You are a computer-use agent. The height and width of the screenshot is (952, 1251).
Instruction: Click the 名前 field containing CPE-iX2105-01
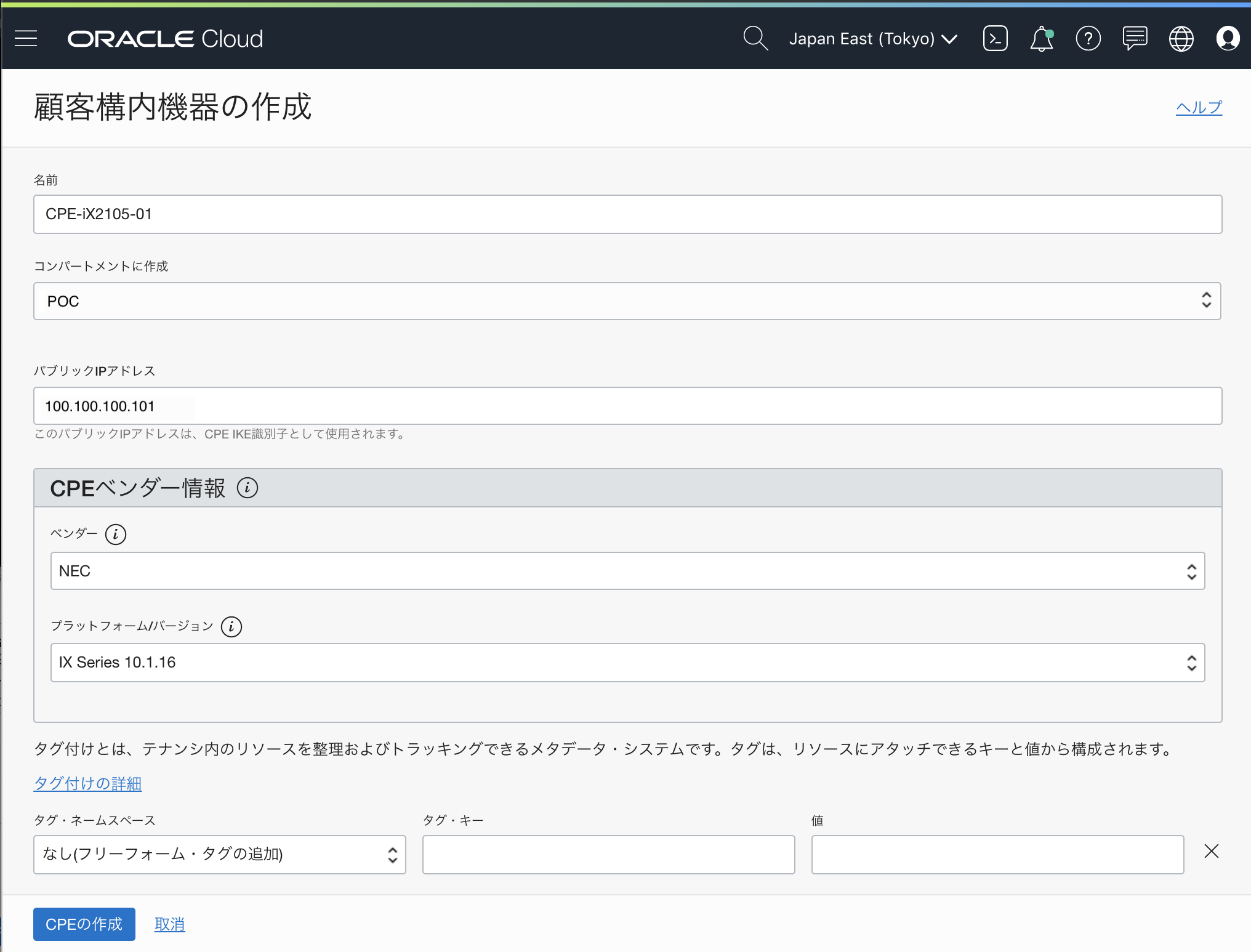tap(627, 214)
